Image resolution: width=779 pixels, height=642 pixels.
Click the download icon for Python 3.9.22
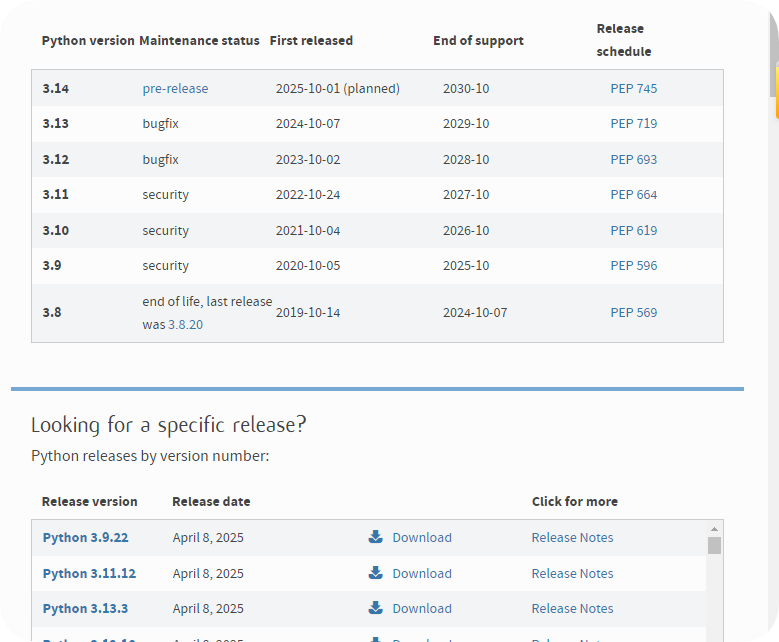376,537
